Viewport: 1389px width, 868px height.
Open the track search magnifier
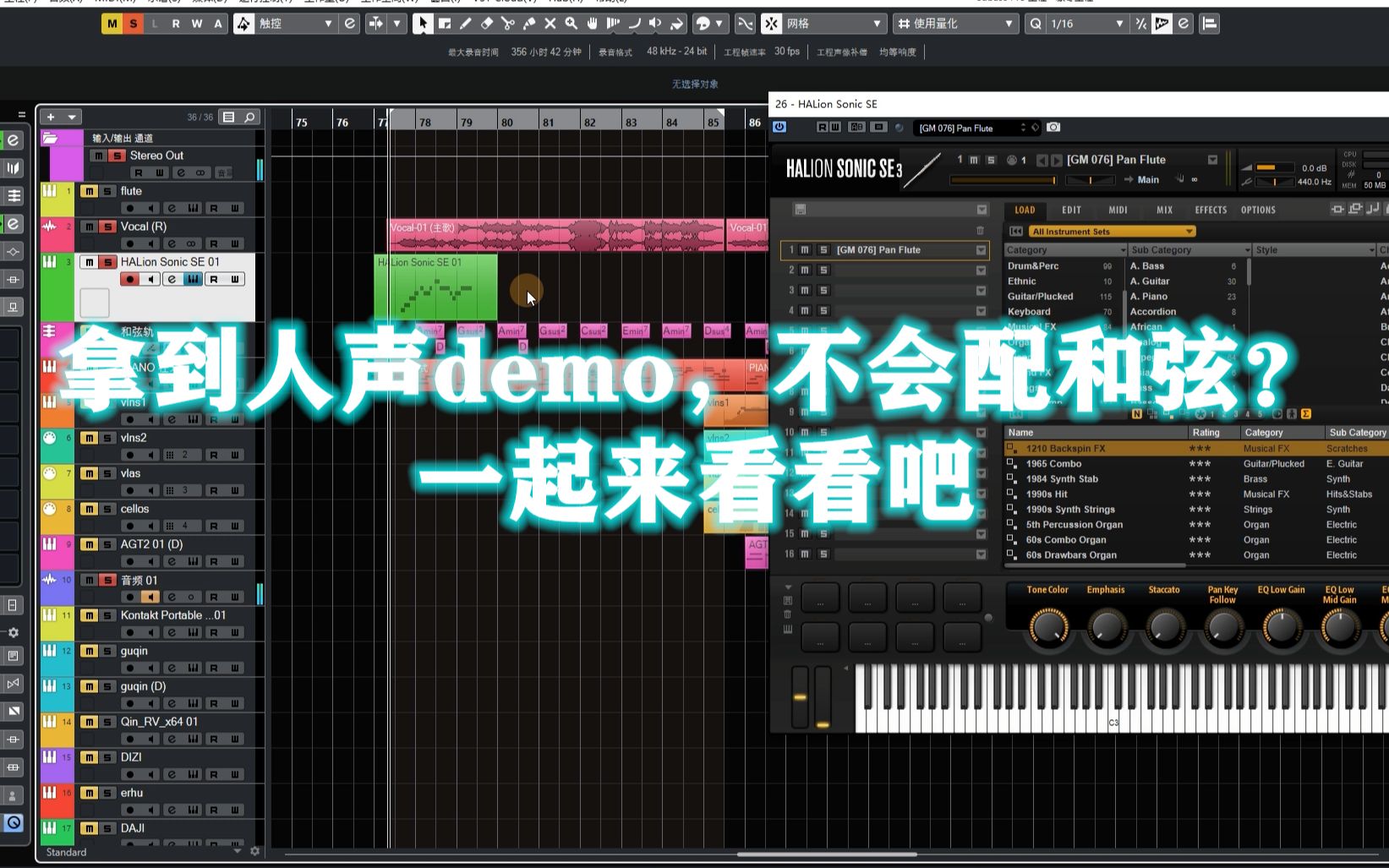coord(250,117)
